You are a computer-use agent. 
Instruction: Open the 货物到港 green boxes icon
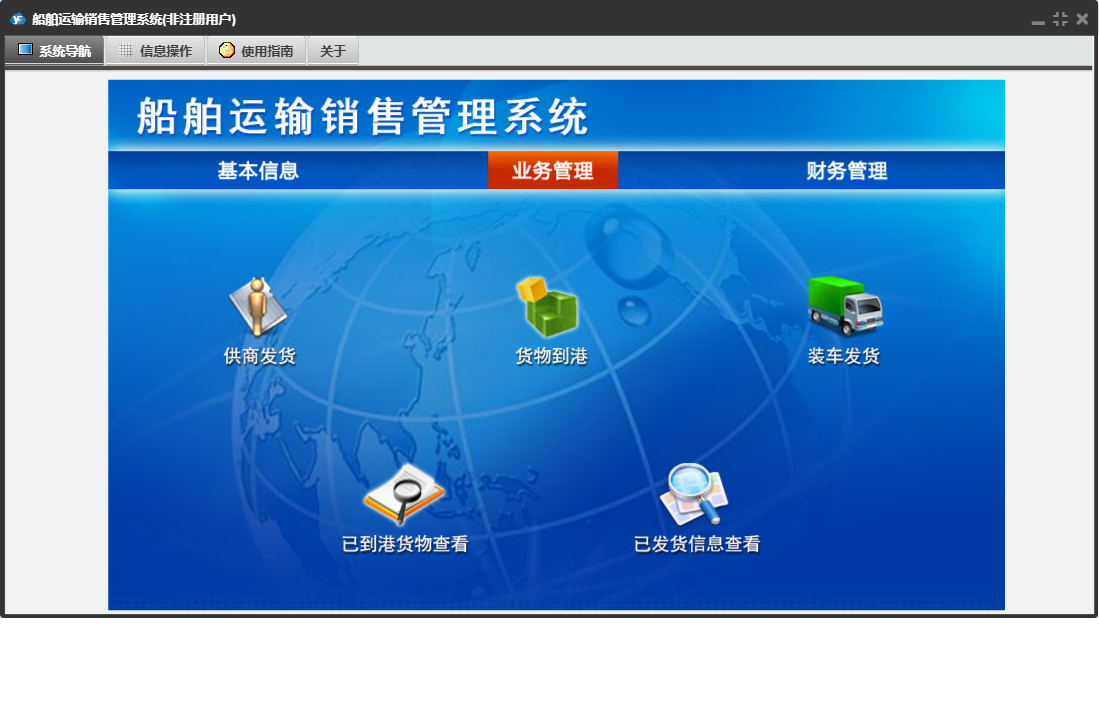(547, 307)
